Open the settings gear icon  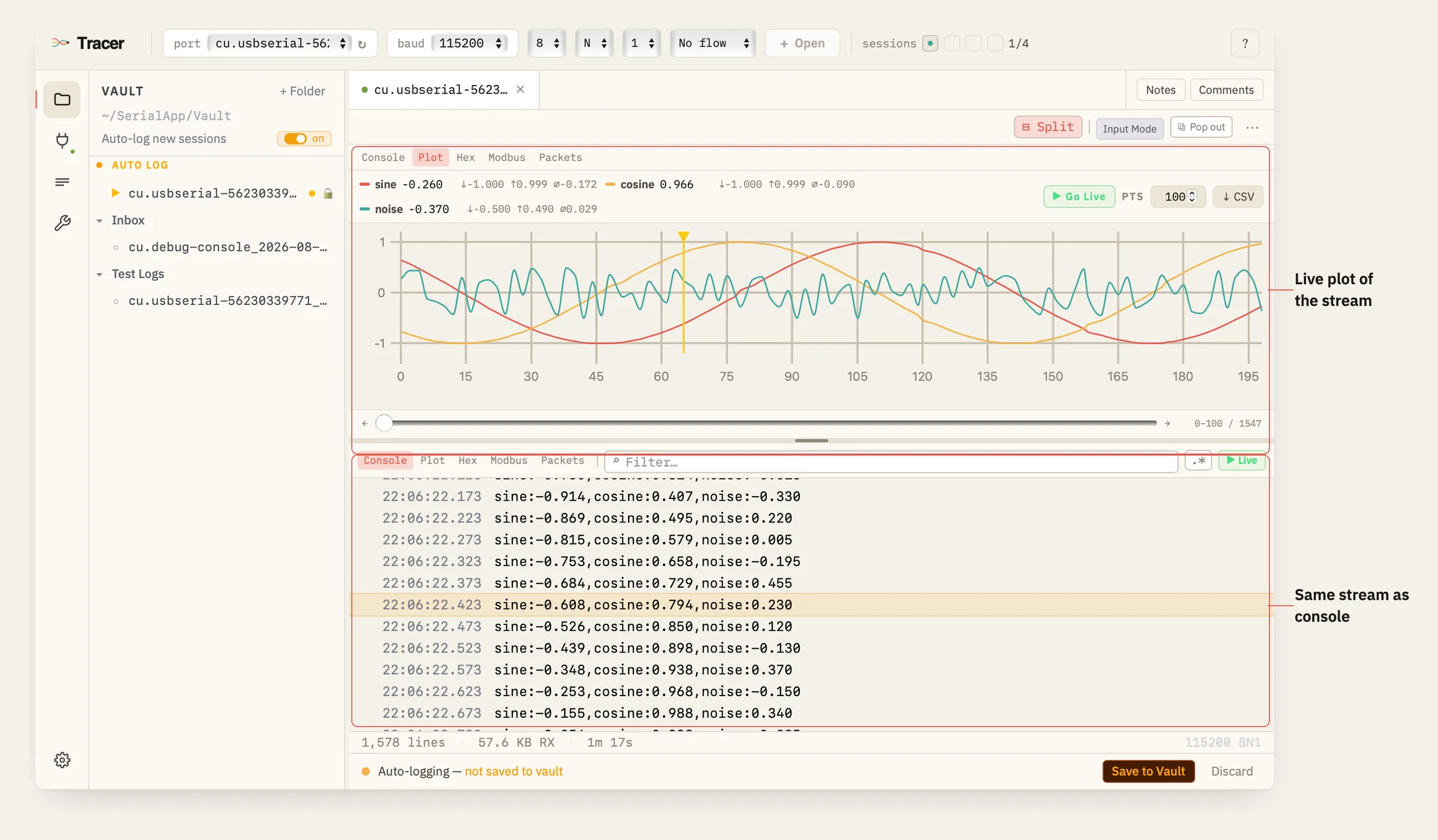62,760
